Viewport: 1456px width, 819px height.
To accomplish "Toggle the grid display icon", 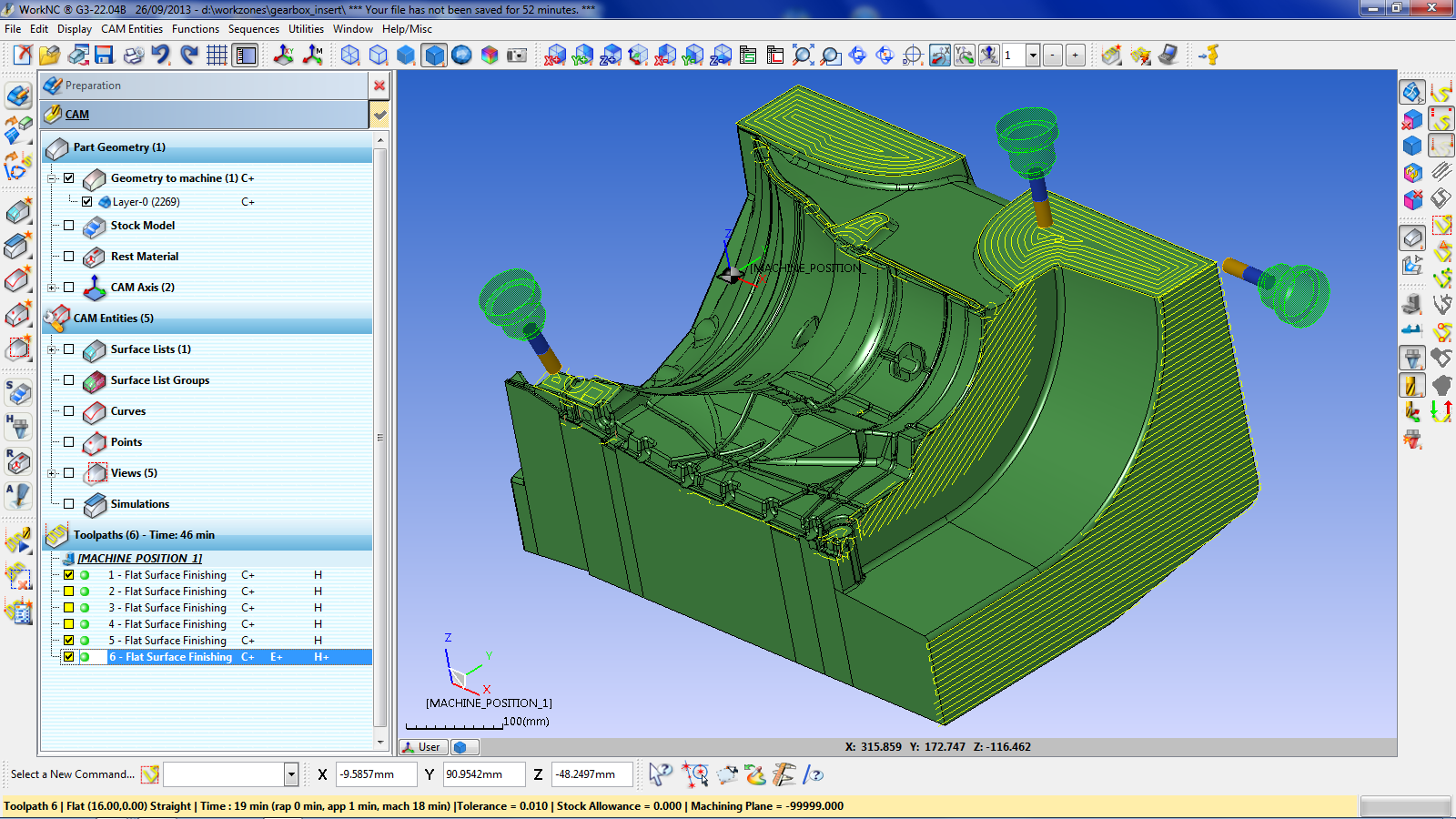I will (x=217, y=56).
